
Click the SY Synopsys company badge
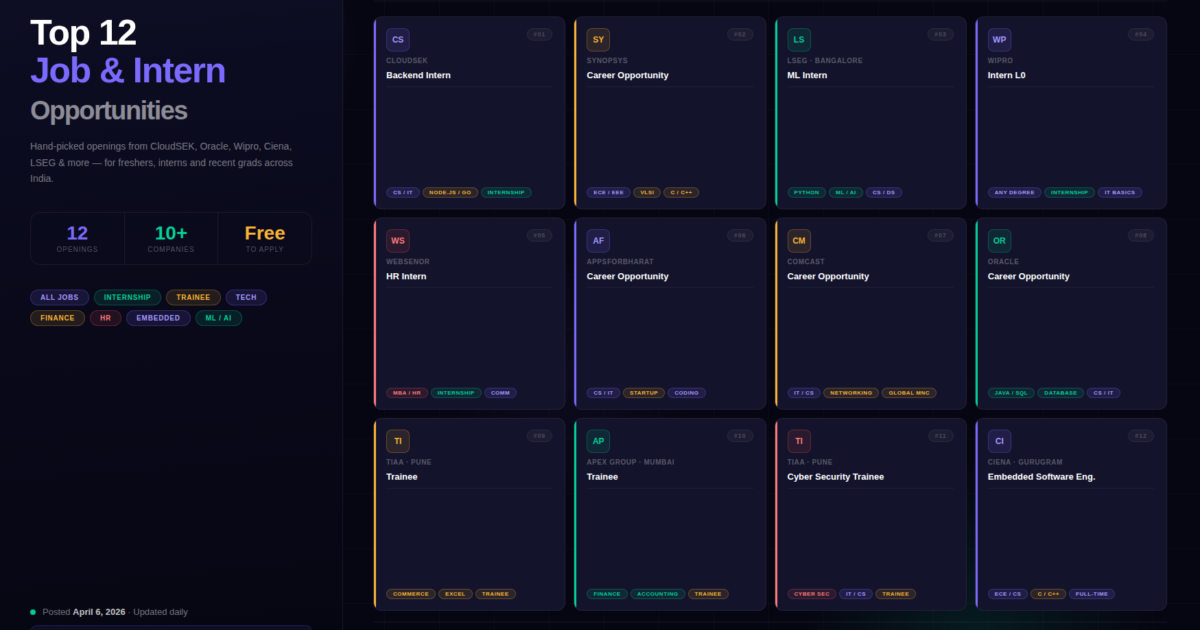(598, 40)
